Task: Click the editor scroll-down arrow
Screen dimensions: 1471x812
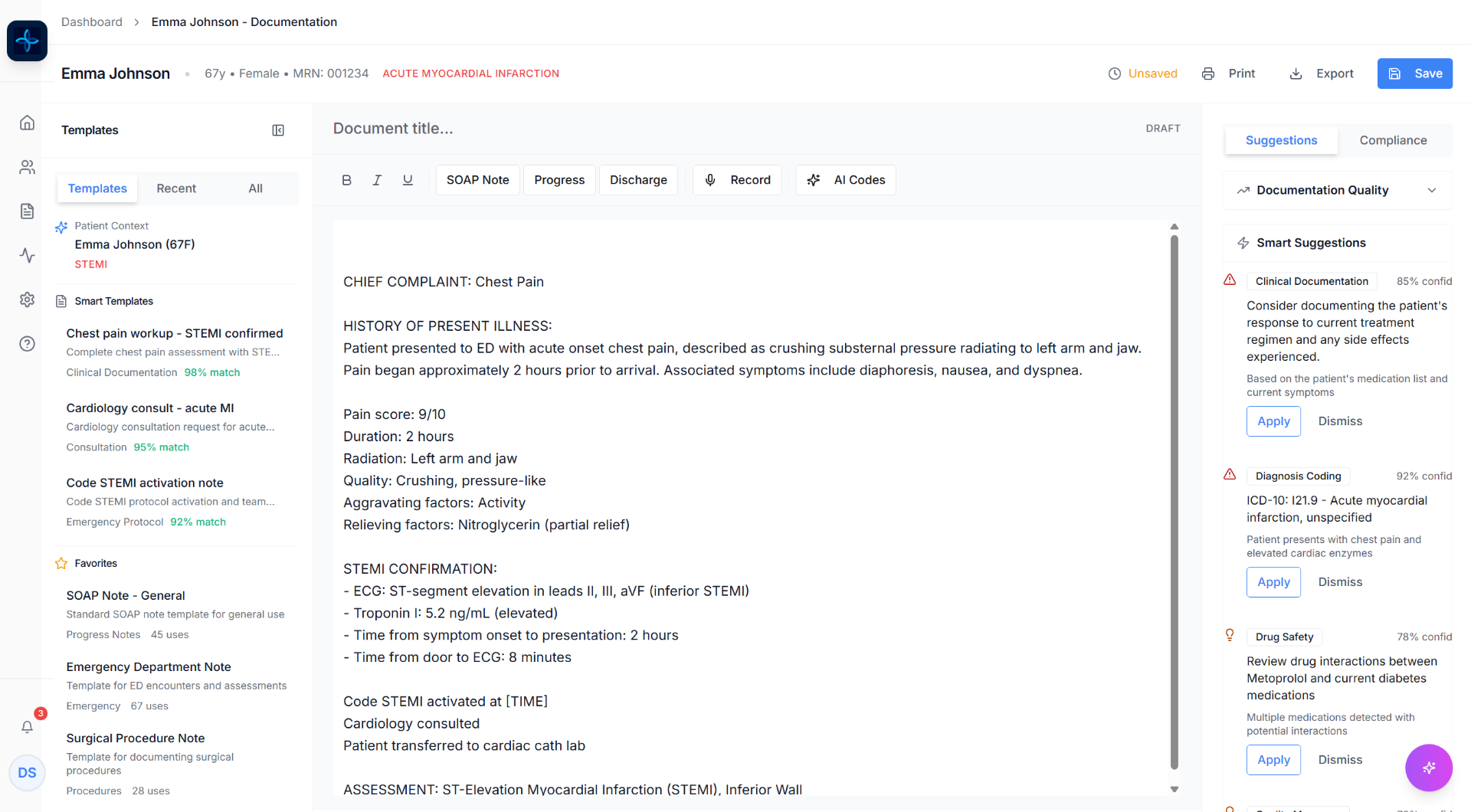Action: (1174, 789)
